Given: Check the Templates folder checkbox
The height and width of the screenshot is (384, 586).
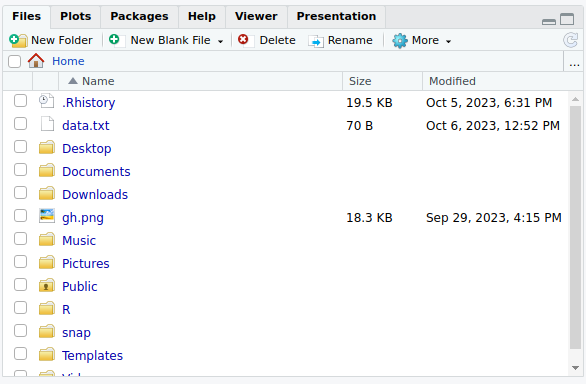Looking at the screenshot, I should point(20,354).
